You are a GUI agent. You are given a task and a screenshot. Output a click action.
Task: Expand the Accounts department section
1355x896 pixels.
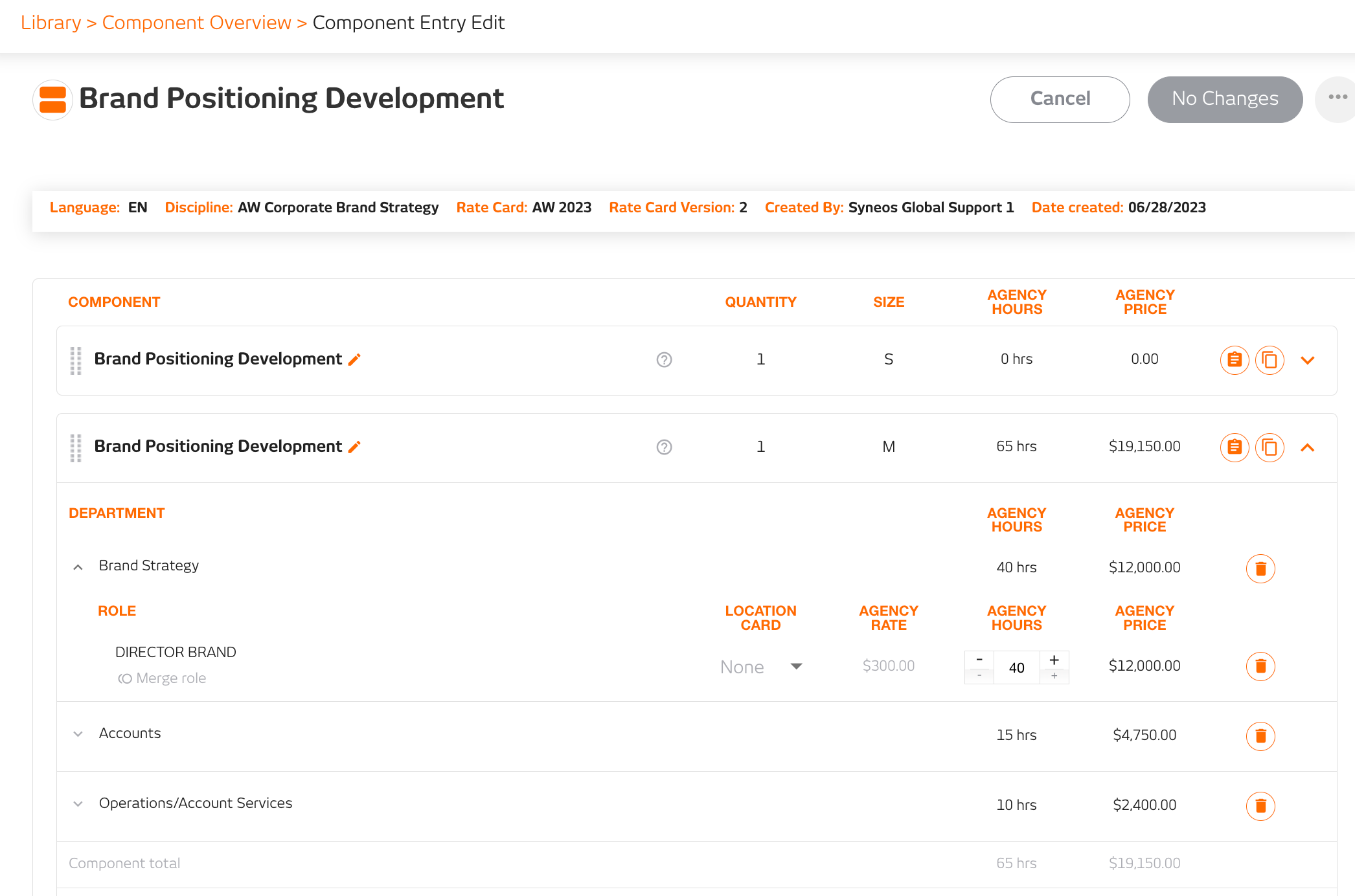click(78, 734)
